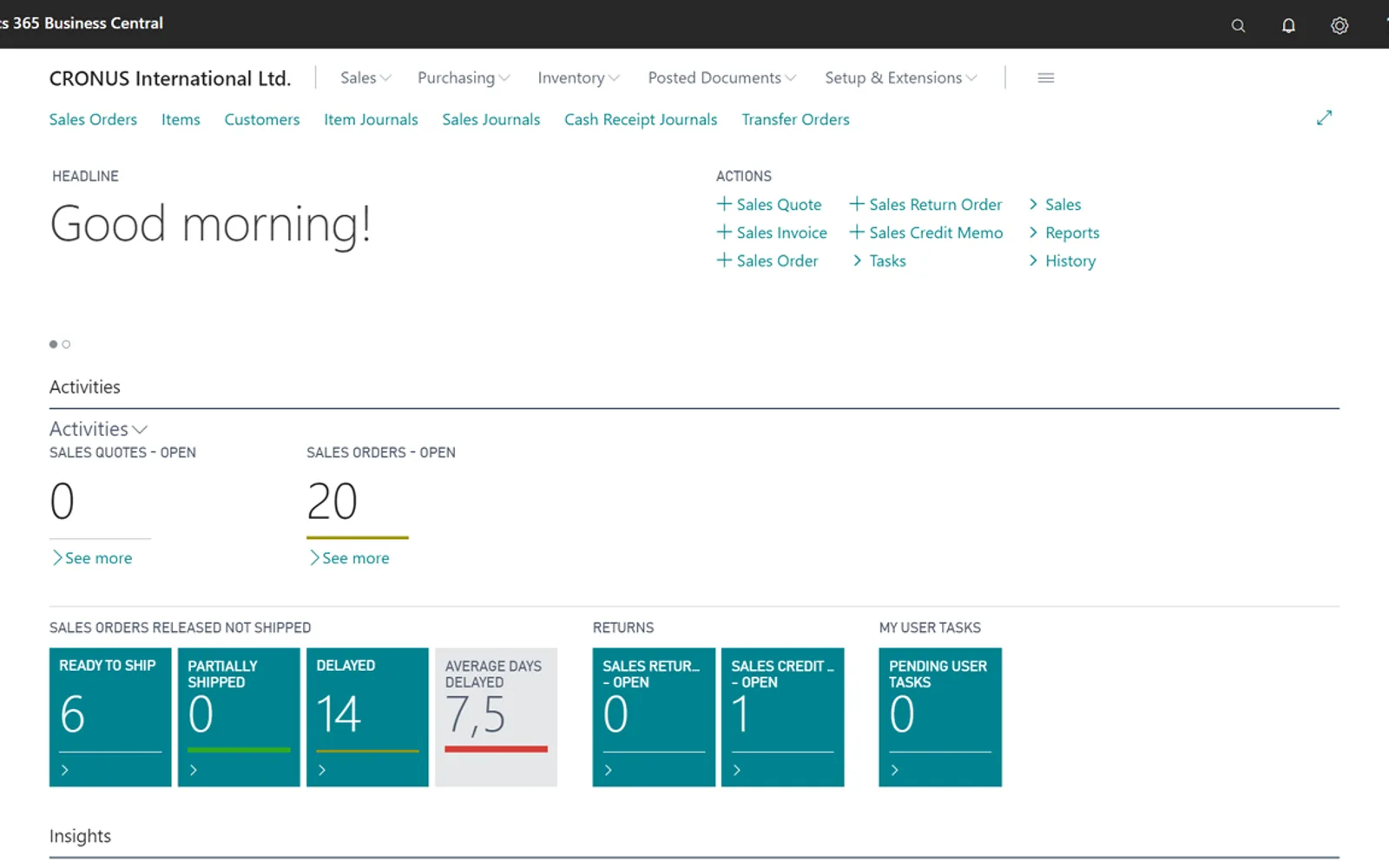Image resolution: width=1389 pixels, height=868 pixels.
Task: Open Sales Orders navigation link
Action: 93,120
